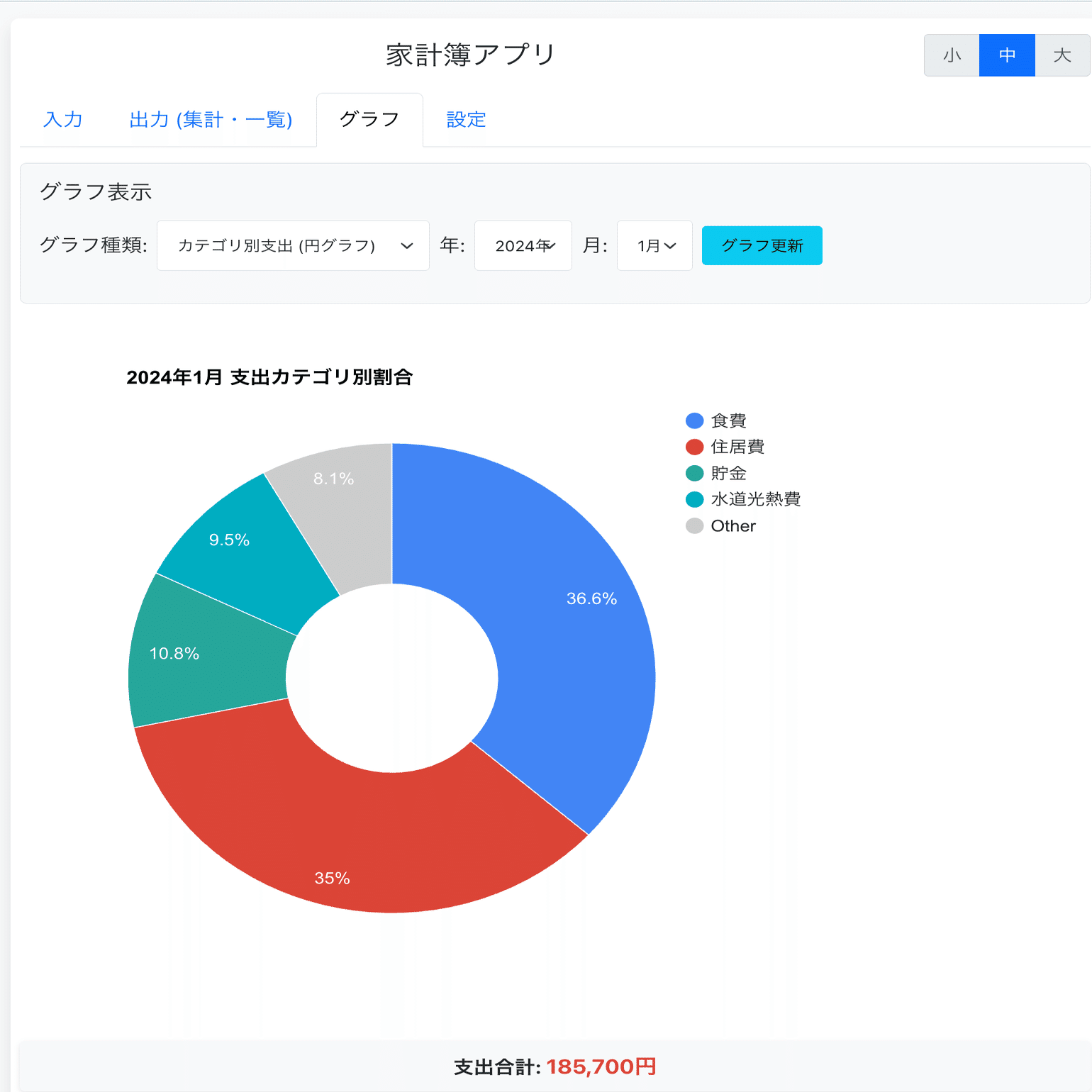This screenshot has height=1092, width=1092.
Task: Open the グラフ種類 dropdown
Action: click(x=292, y=245)
